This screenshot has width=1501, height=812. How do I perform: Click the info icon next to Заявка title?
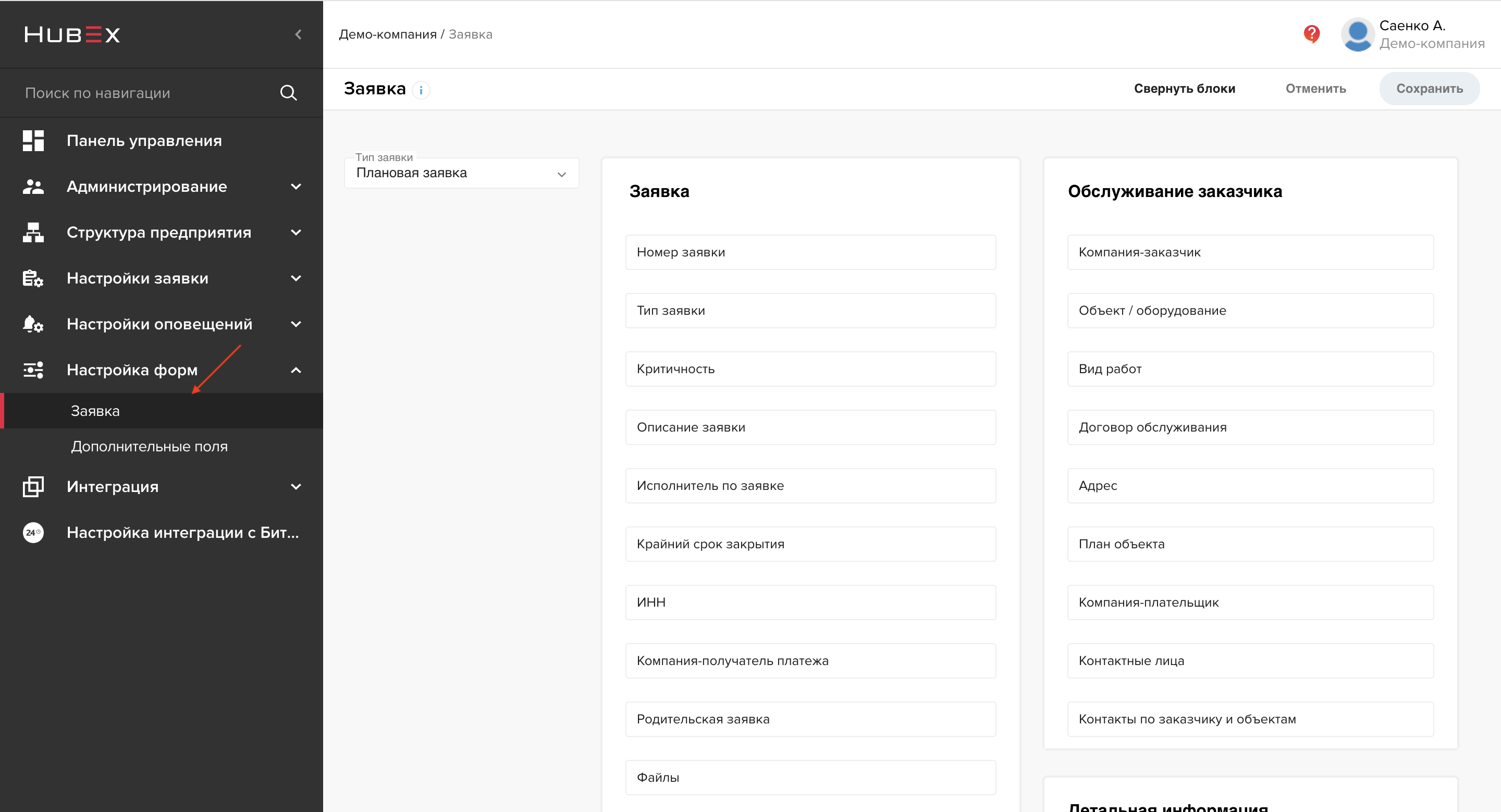coord(421,90)
